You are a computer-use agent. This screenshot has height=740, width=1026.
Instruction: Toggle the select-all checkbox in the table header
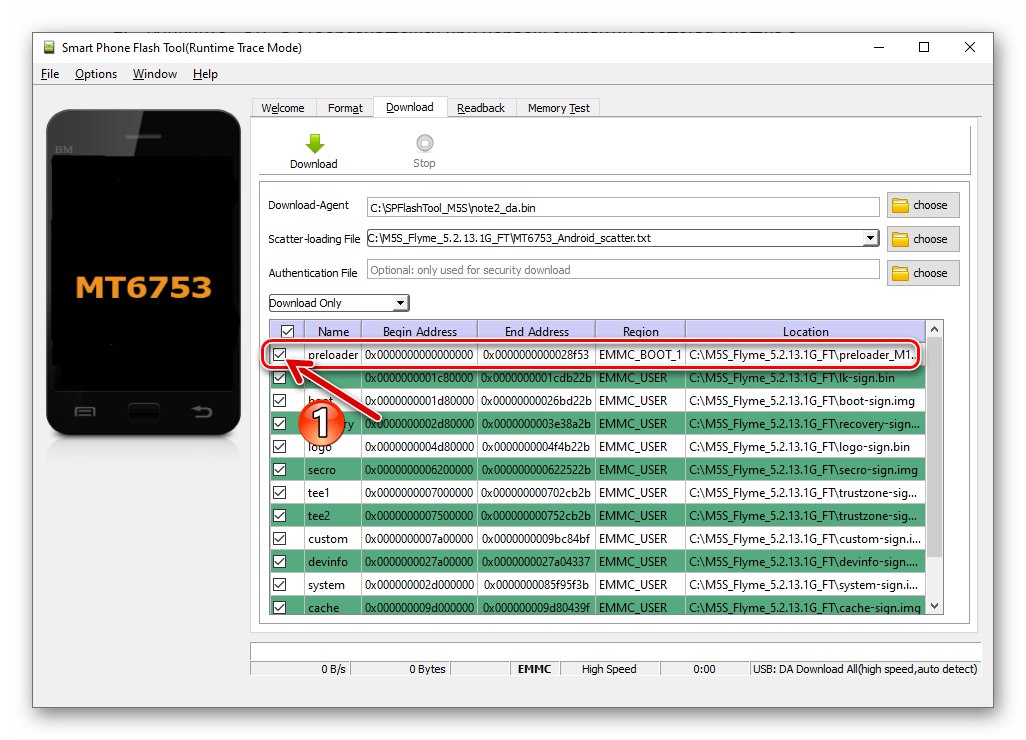coord(285,330)
